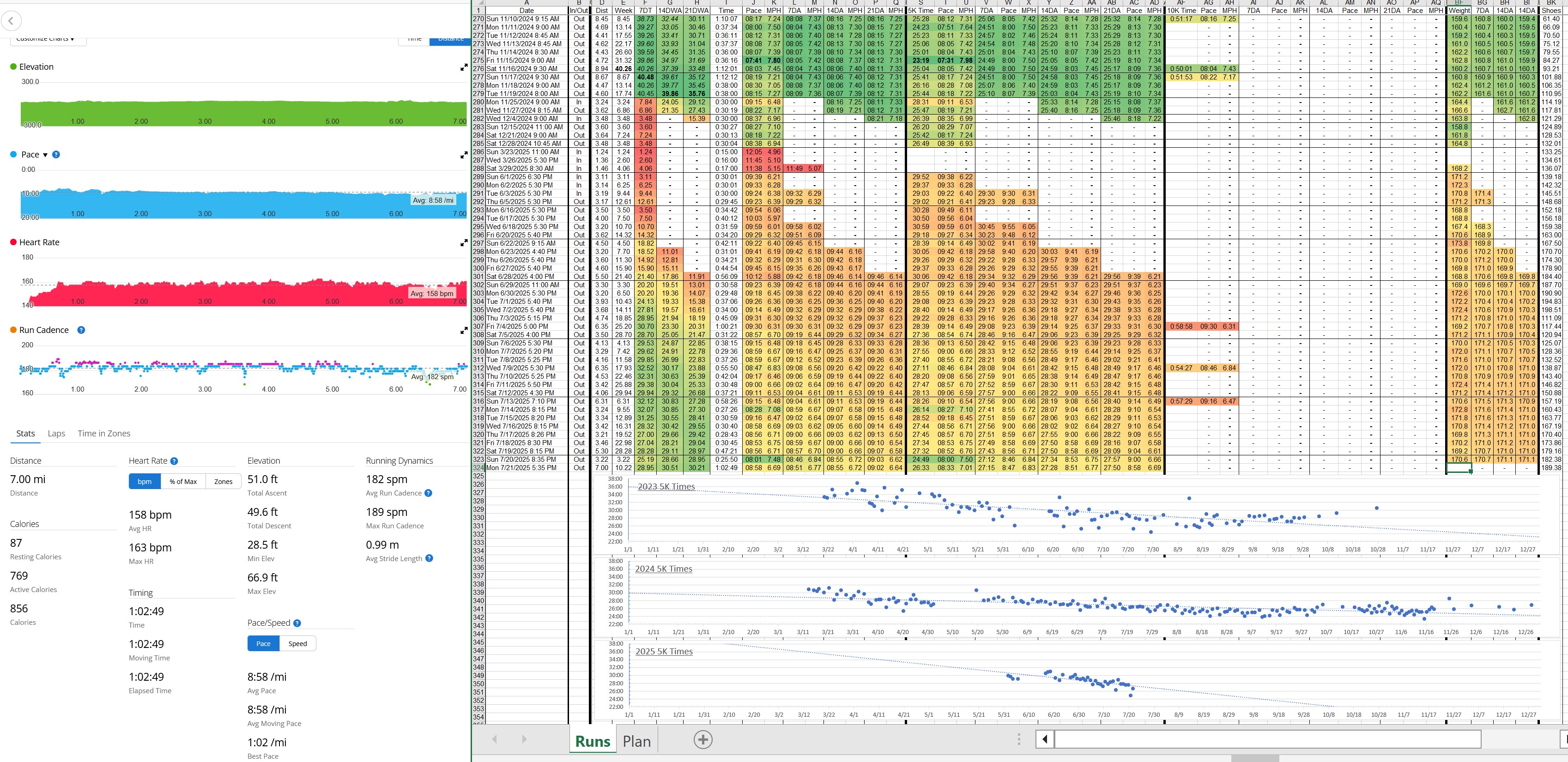This screenshot has height=762, width=1568.
Task: Click the 1:02 /mi Best Pace value
Action: point(267,743)
